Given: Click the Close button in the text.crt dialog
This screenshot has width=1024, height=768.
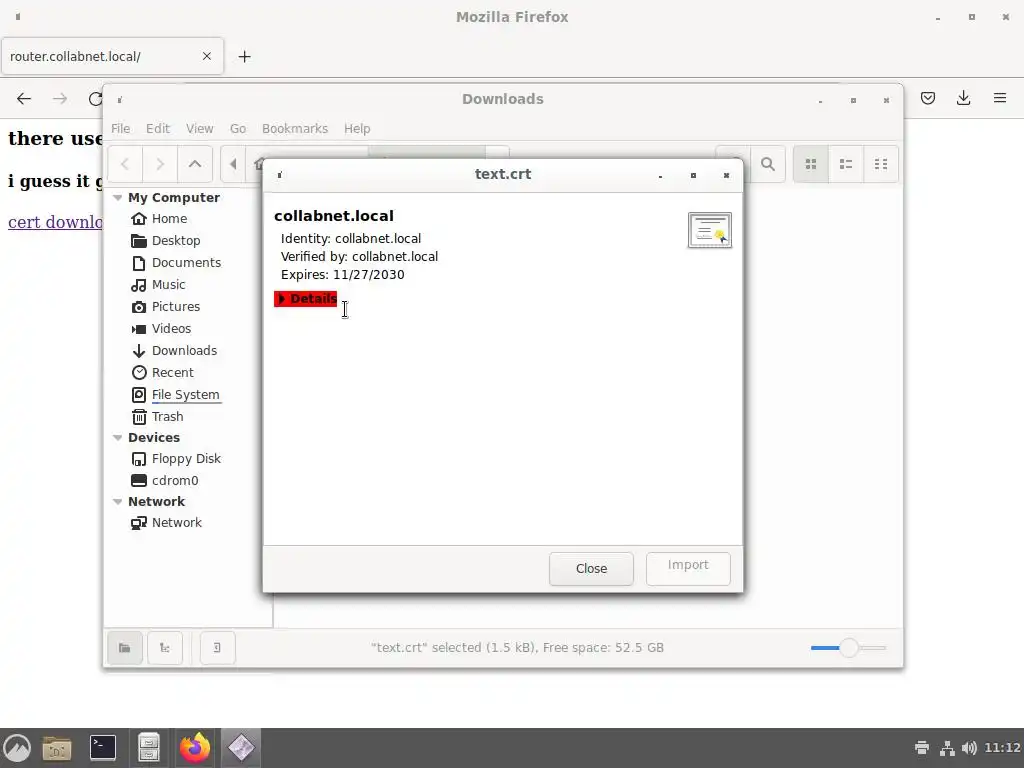Looking at the screenshot, I should click(591, 569).
